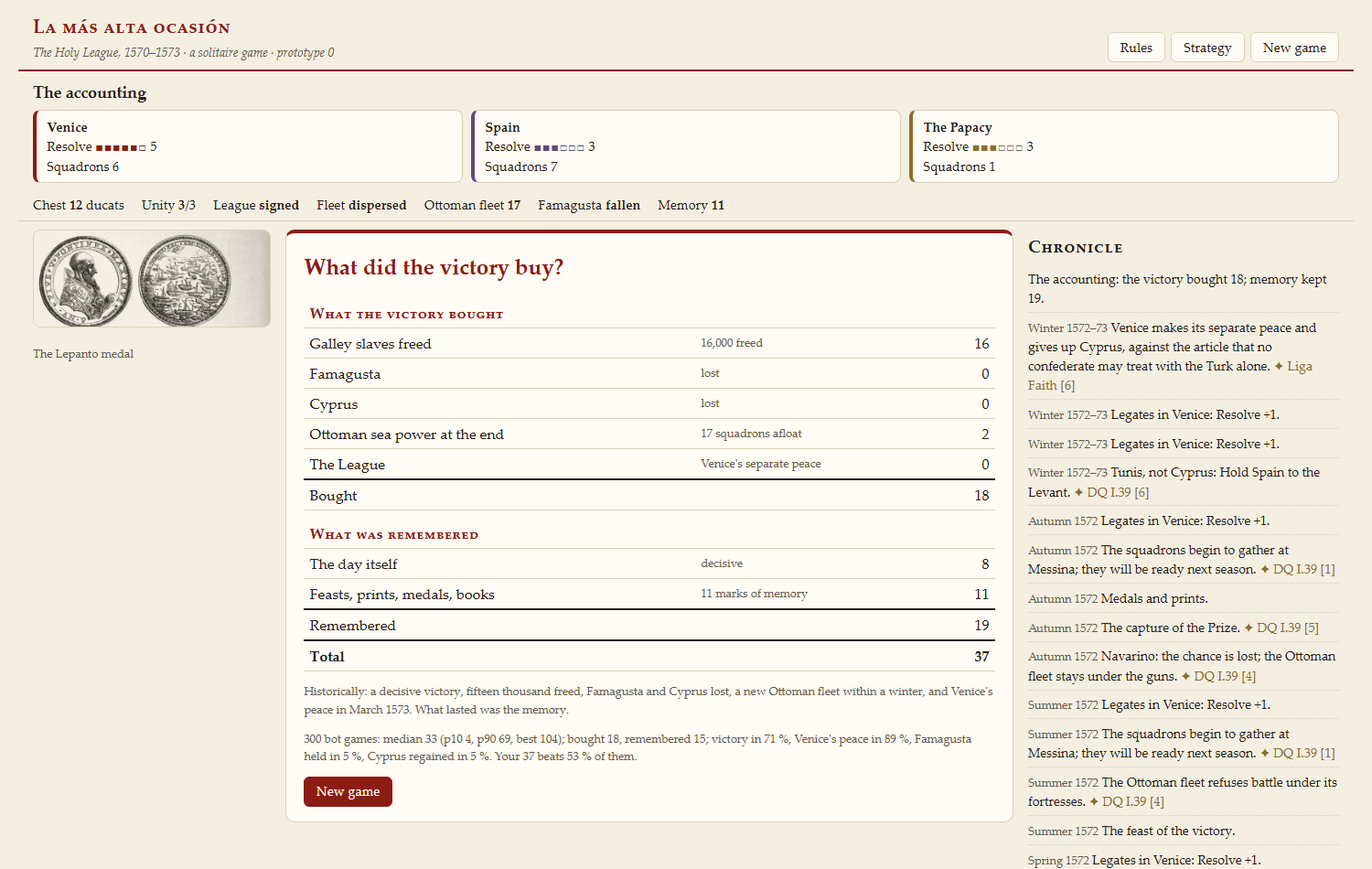Click the 'Fleet dispersed' status

[x=361, y=205]
